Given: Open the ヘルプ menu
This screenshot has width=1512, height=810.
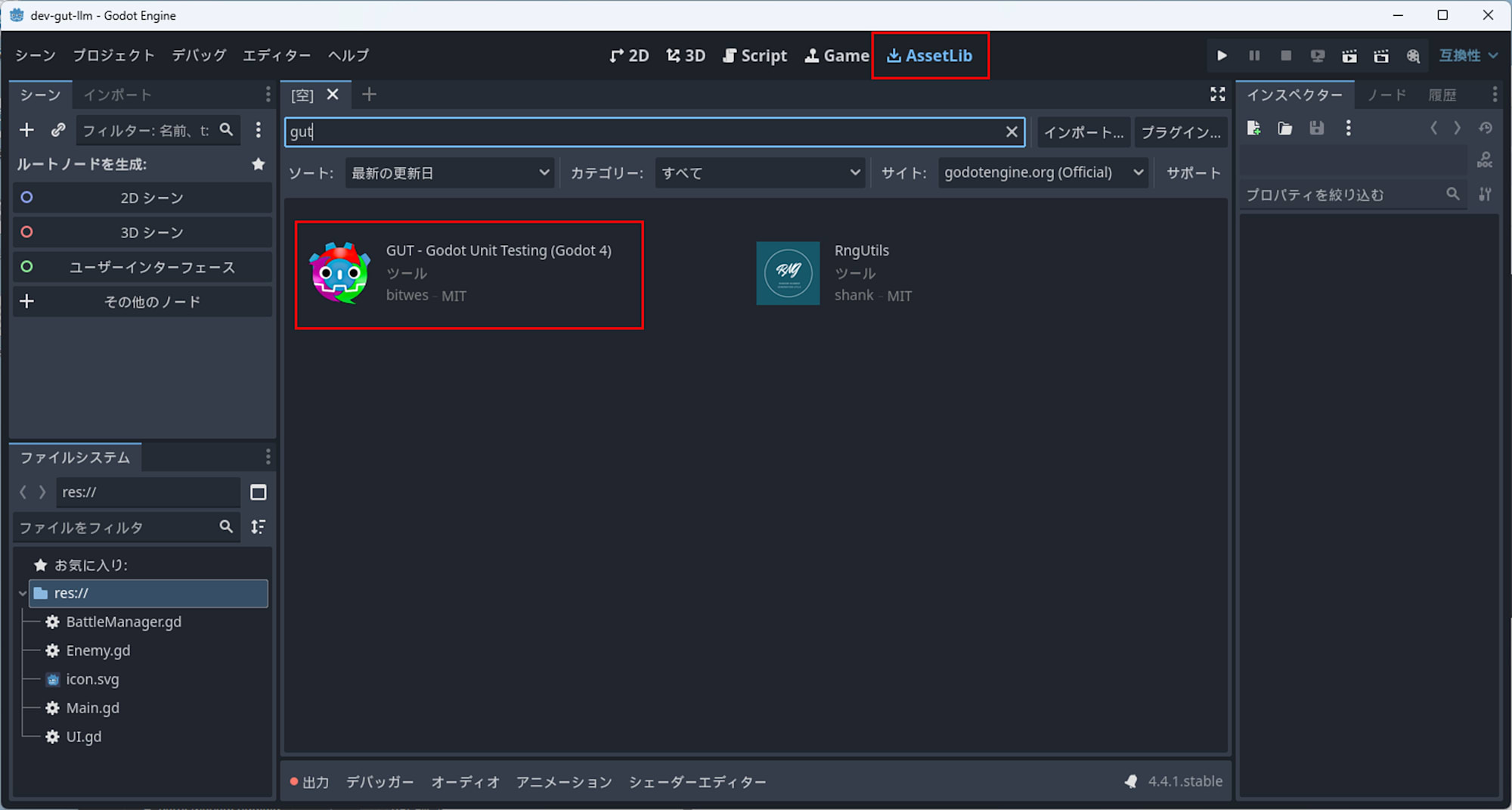Looking at the screenshot, I should [x=349, y=55].
